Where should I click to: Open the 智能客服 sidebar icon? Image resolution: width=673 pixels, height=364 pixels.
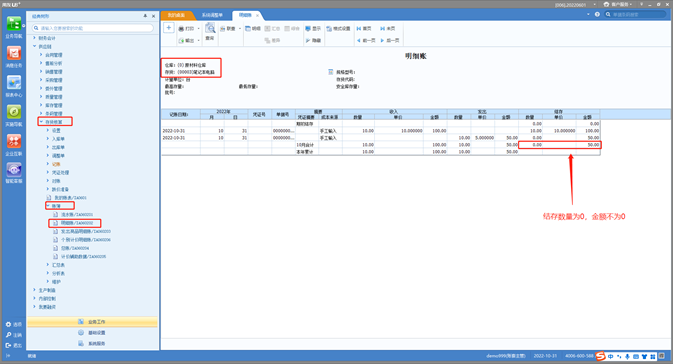(14, 170)
